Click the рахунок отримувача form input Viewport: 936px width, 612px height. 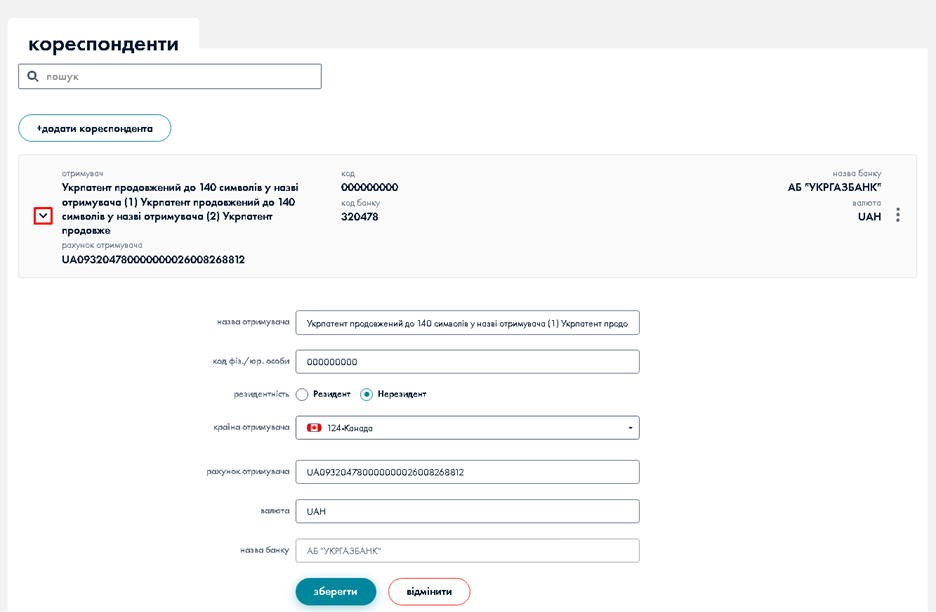pos(467,472)
